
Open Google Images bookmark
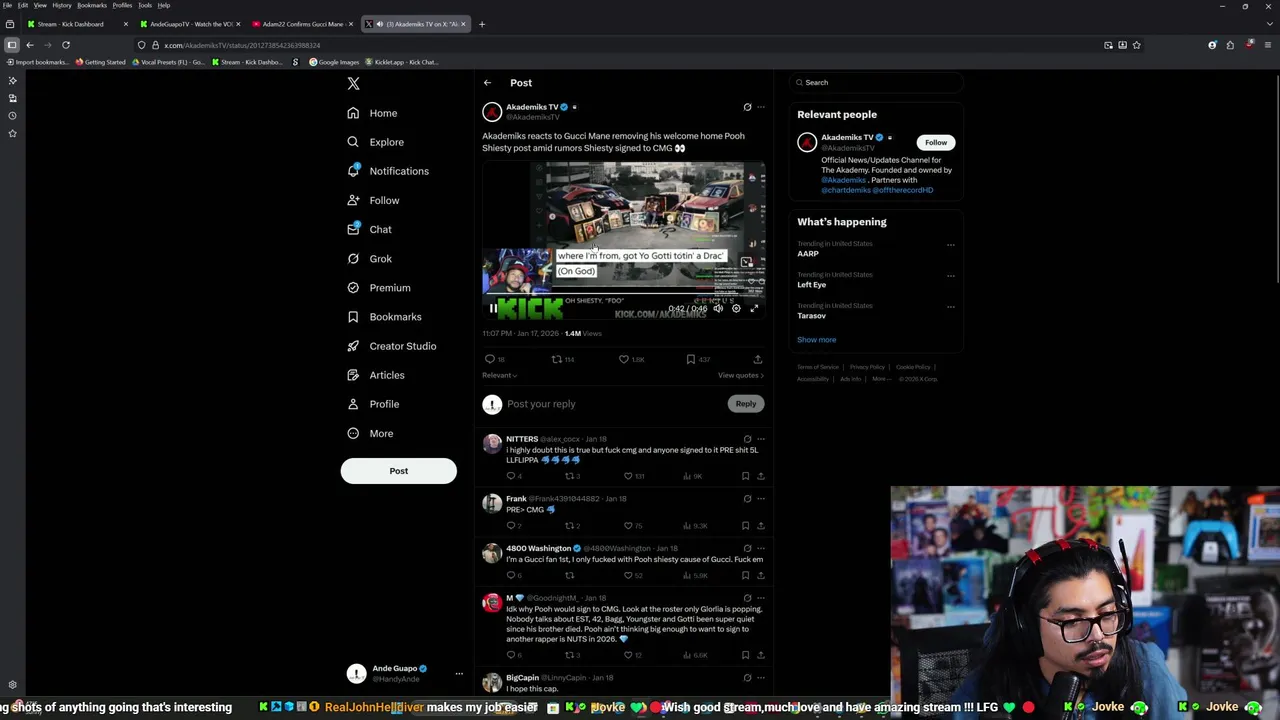pyautogui.click(x=334, y=62)
